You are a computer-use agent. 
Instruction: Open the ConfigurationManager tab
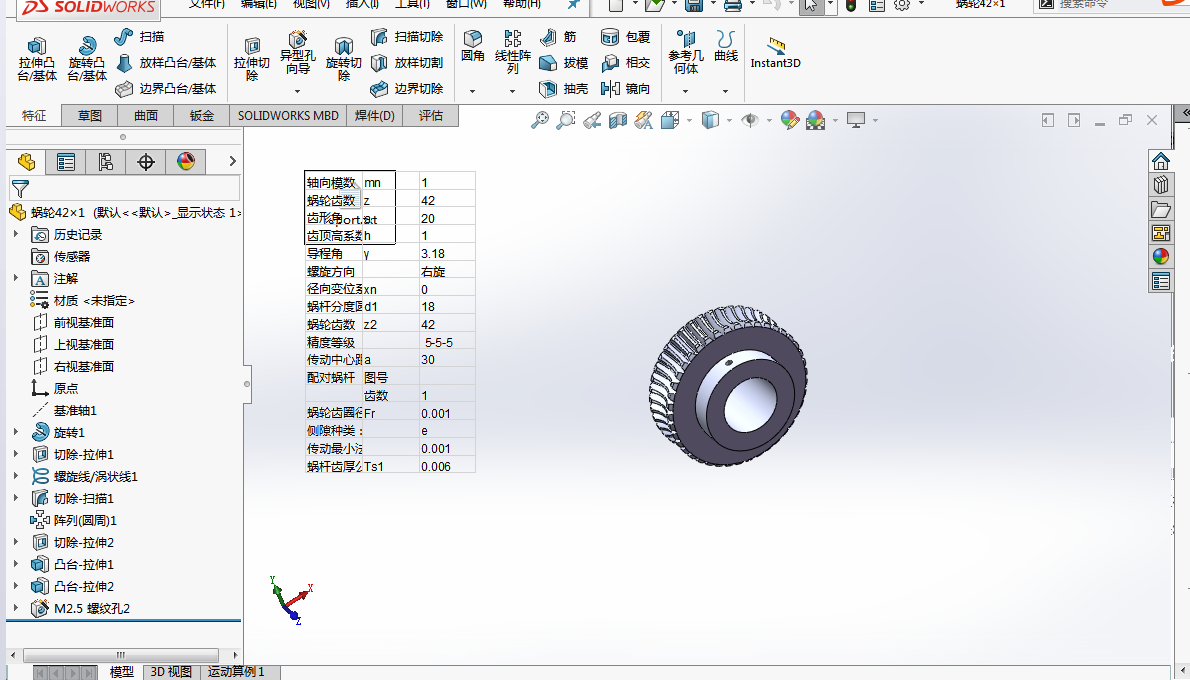click(105, 162)
